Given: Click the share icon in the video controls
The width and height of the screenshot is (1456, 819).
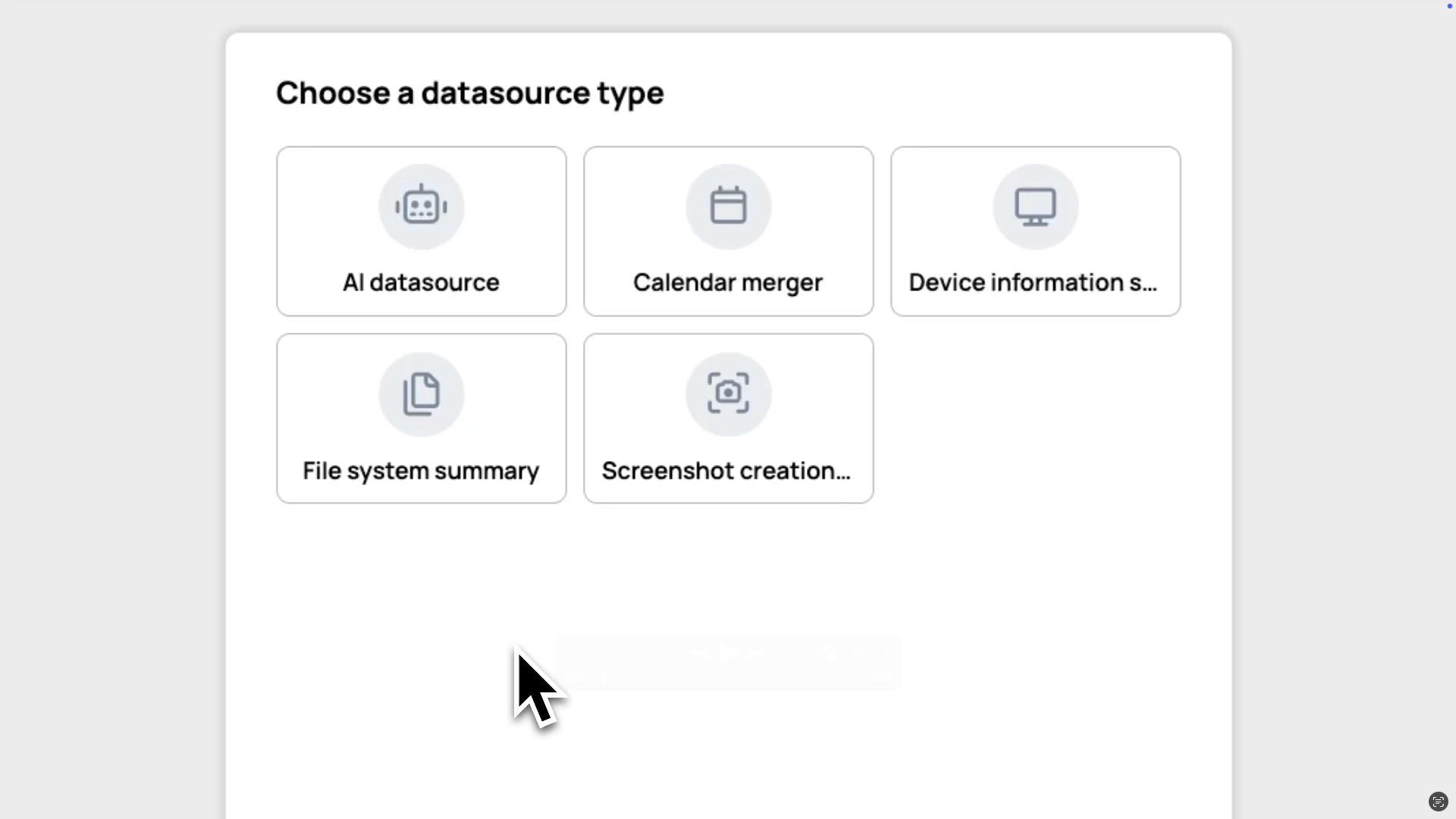Looking at the screenshot, I should pos(859,653).
